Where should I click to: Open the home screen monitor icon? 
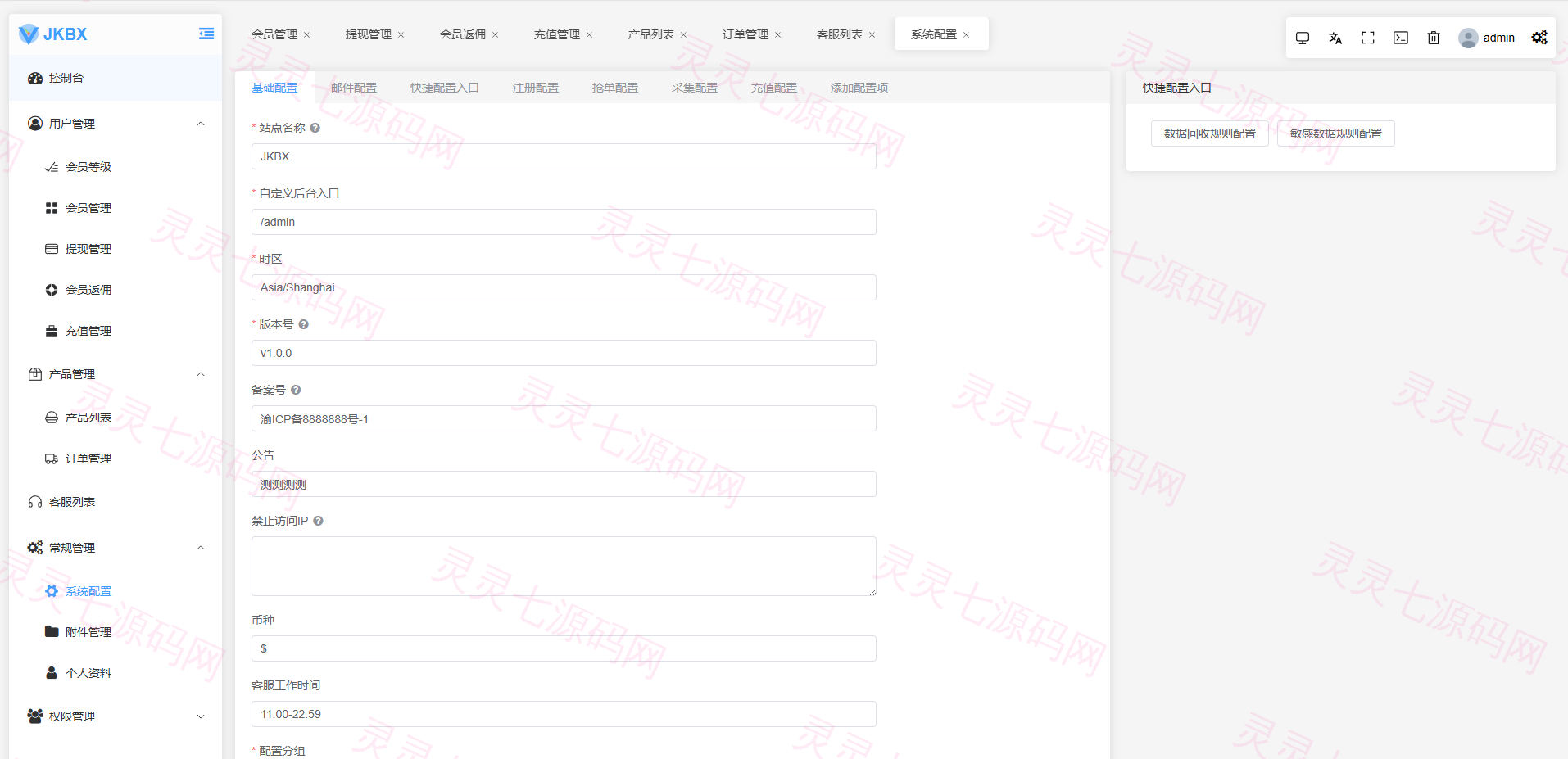pyautogui.click(x=1303, y=38)
